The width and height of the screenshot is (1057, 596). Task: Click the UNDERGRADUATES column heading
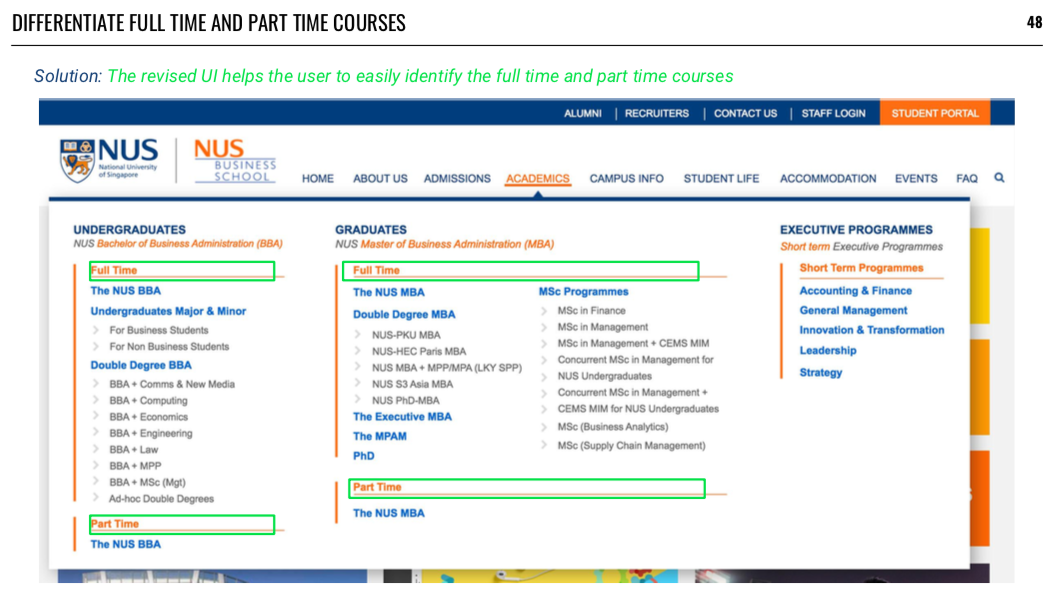(x=129, y=230)
